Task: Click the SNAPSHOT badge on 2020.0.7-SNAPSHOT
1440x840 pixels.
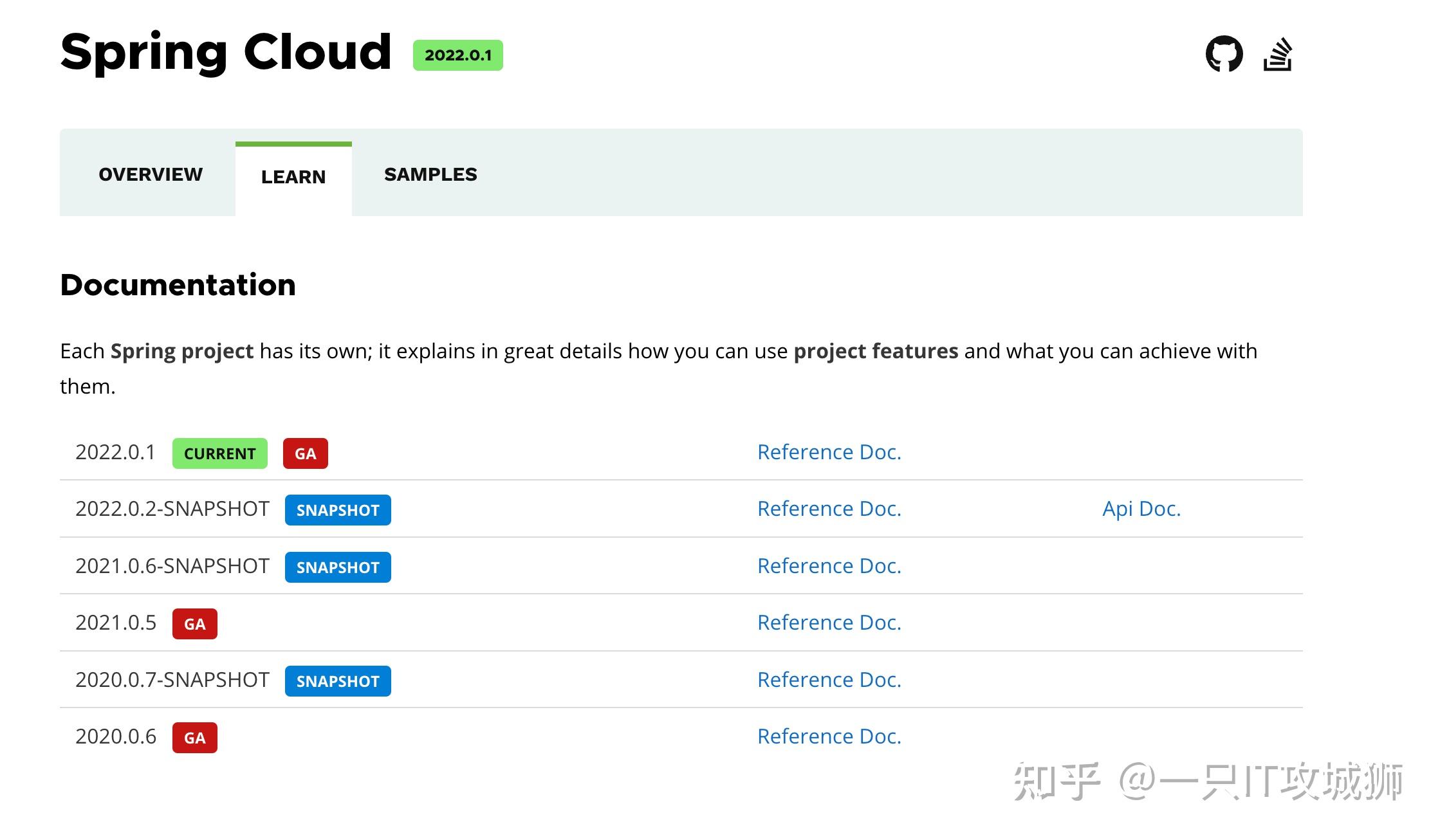Action: (337, 680)
